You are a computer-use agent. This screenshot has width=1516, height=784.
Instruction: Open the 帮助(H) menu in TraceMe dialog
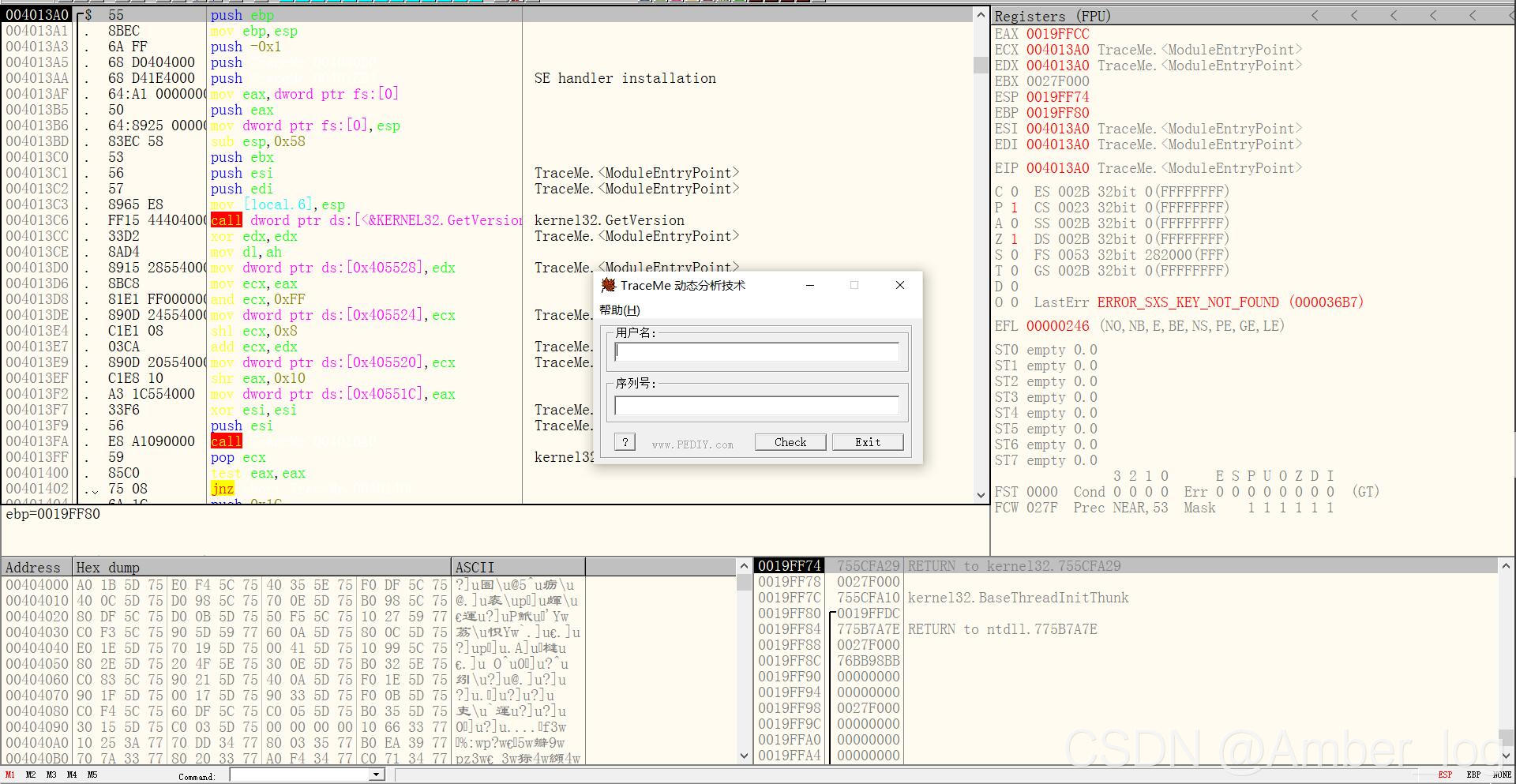(620, 309)
